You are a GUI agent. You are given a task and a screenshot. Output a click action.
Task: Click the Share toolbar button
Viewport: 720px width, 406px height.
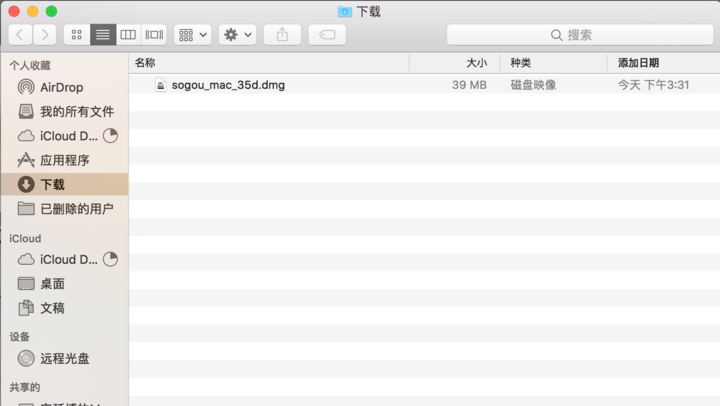pyautogui.click(x=282, y=34)
